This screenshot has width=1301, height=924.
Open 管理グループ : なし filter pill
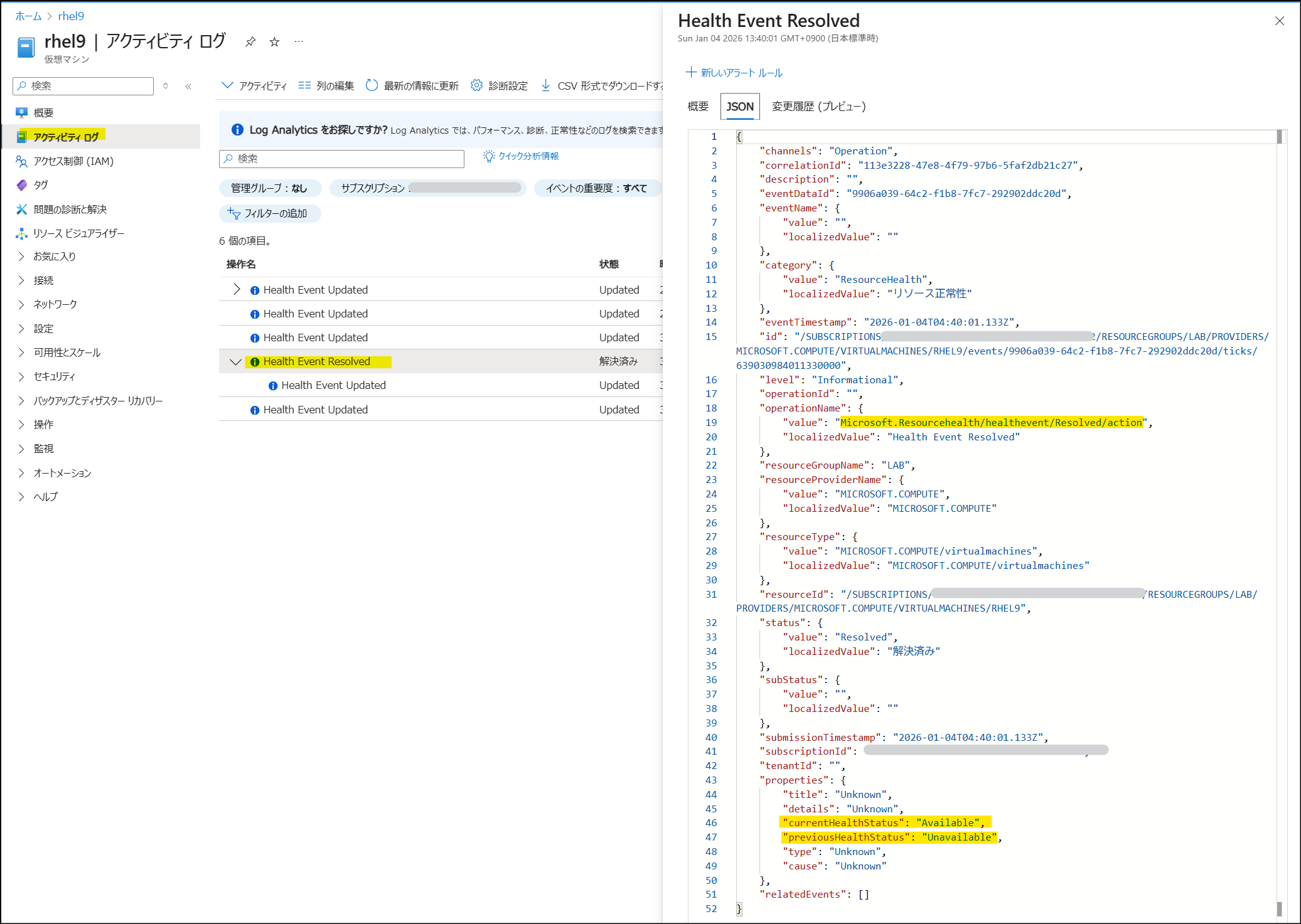(270, 188)
